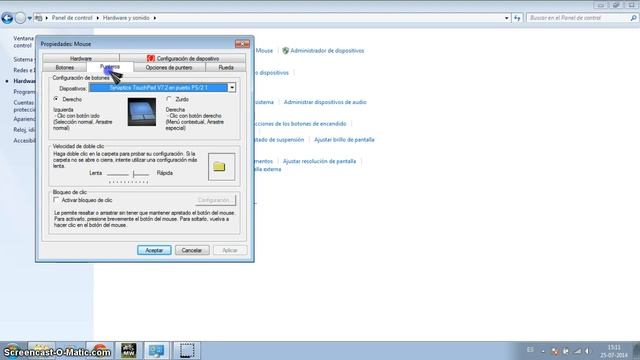Close the Propiedades: Mouse dialog
640x360 pixels.
tap(242, 43)
